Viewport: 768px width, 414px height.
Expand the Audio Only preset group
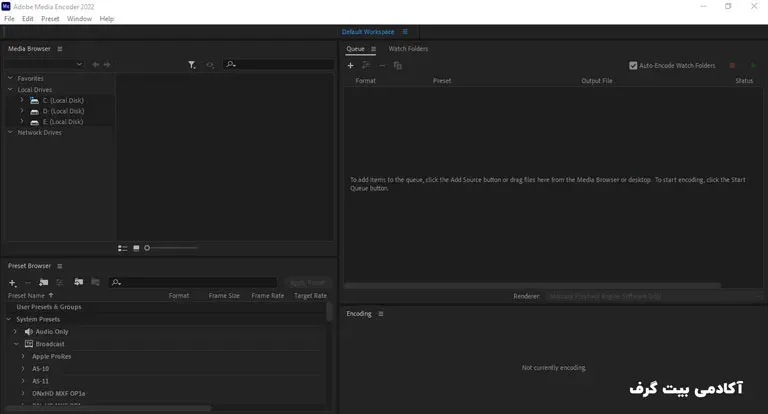coord(15,331)
